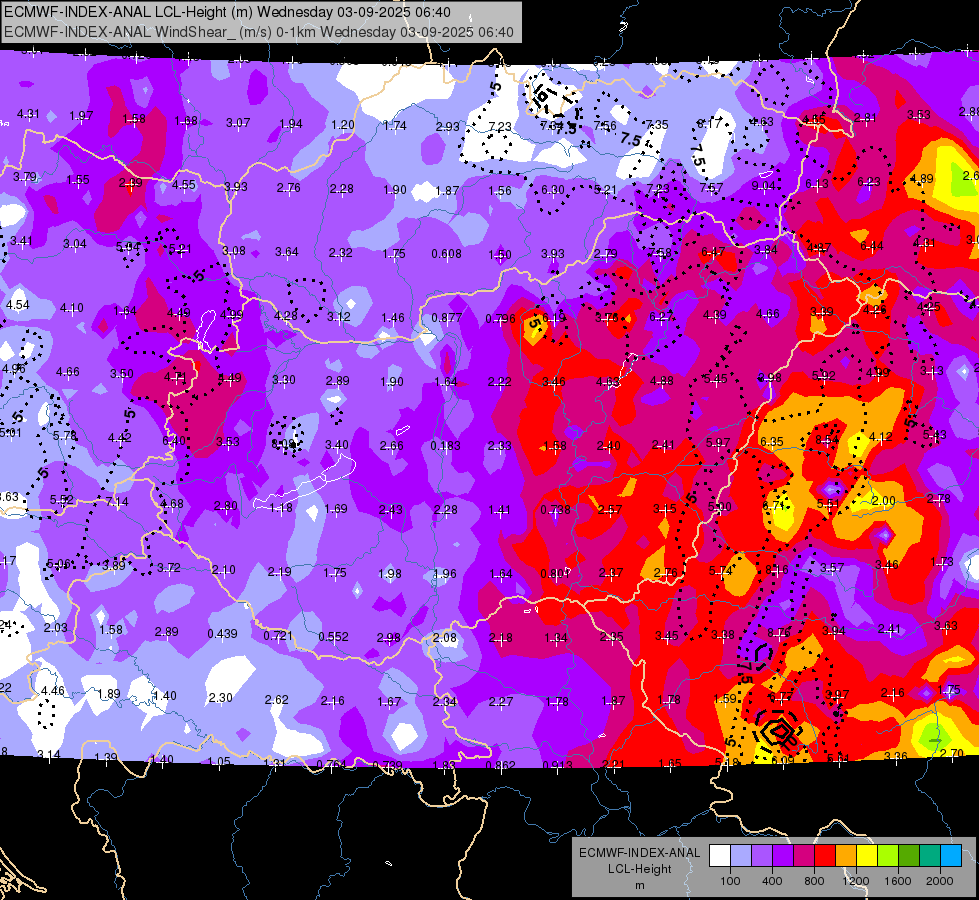This screenshot has width=979, height=900.
Task: Click the legend tick value '2000'
Action: click(x=940, y=881)
